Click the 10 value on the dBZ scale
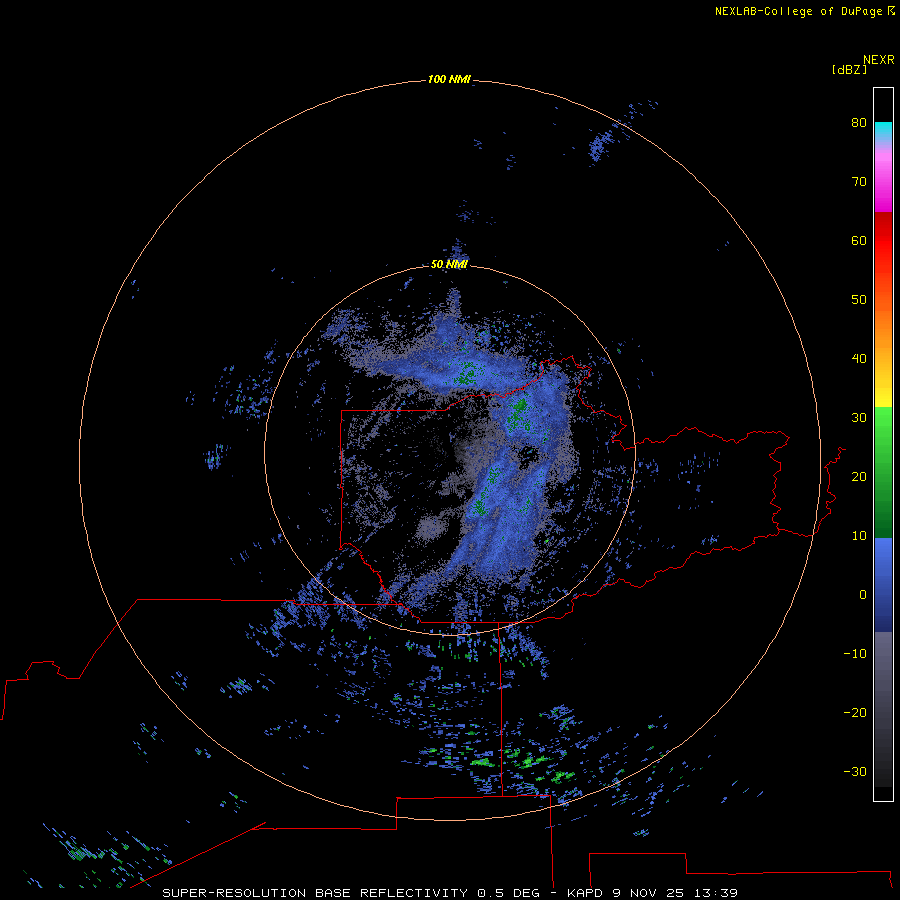Screen dimensions: 900x900 pyautogui.click(x=859, y=536)
